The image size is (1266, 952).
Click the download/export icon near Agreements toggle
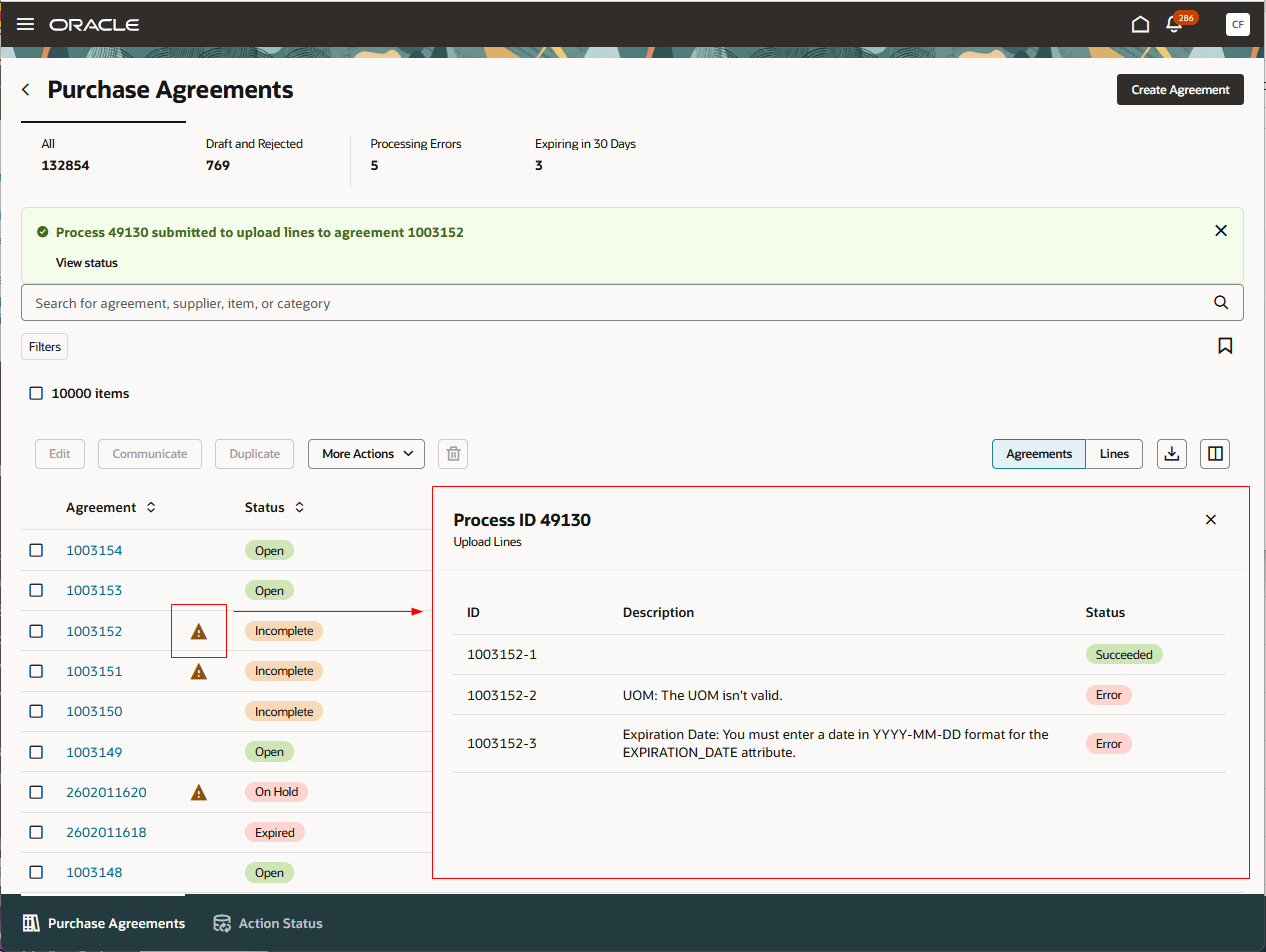coord(1171,453)
